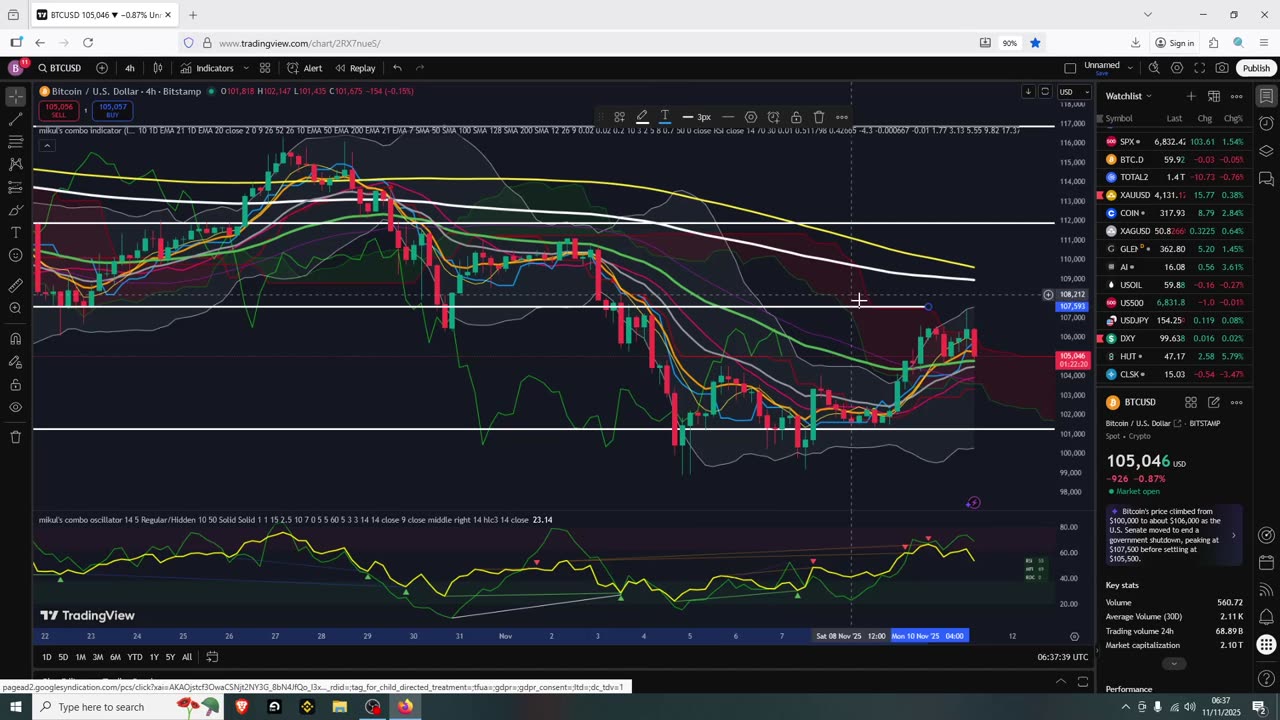
Task: Open quick search in top toolbar
Action: 1154,68
